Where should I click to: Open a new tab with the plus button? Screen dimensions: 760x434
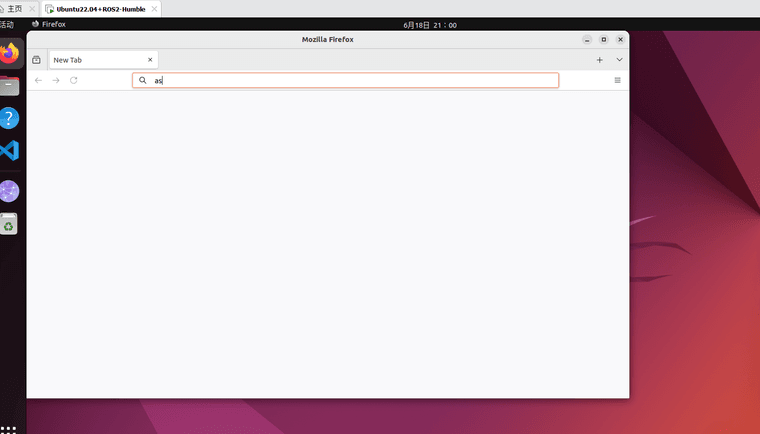600,60
